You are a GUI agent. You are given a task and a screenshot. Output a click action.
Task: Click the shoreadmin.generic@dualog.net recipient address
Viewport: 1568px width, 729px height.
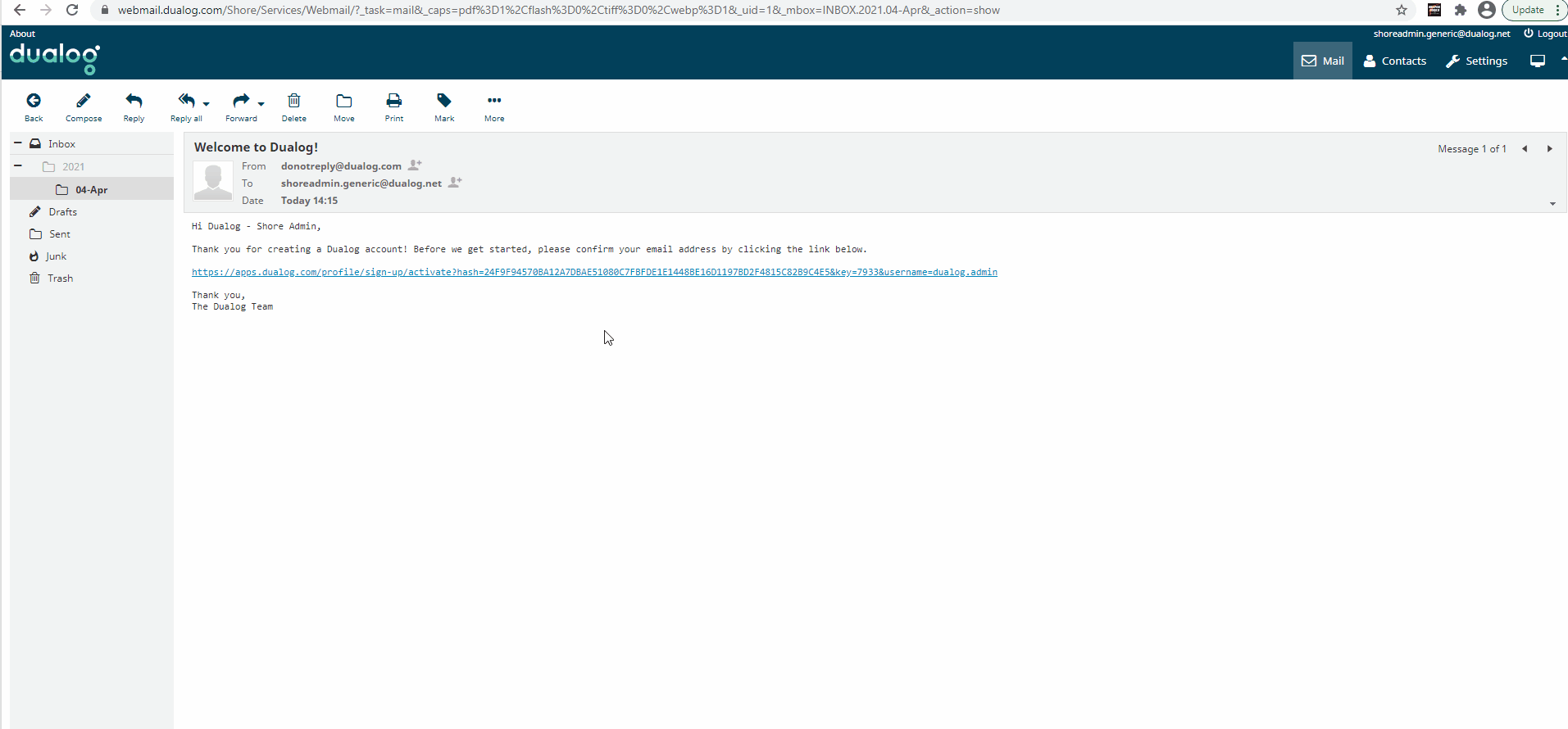pyautogui.click(x=361, y=183)
